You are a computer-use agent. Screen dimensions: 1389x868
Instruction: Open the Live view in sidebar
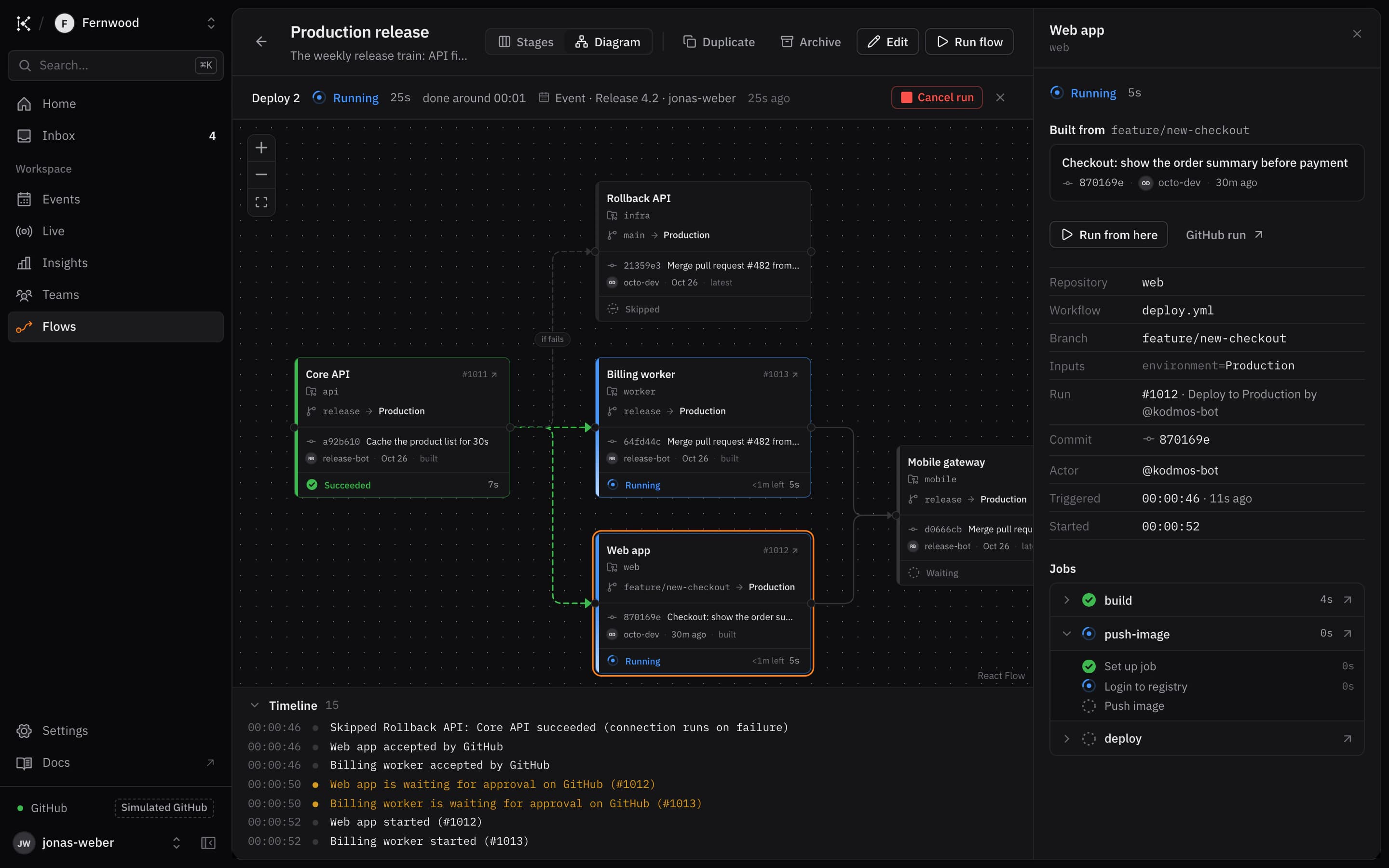pos(115,231)
